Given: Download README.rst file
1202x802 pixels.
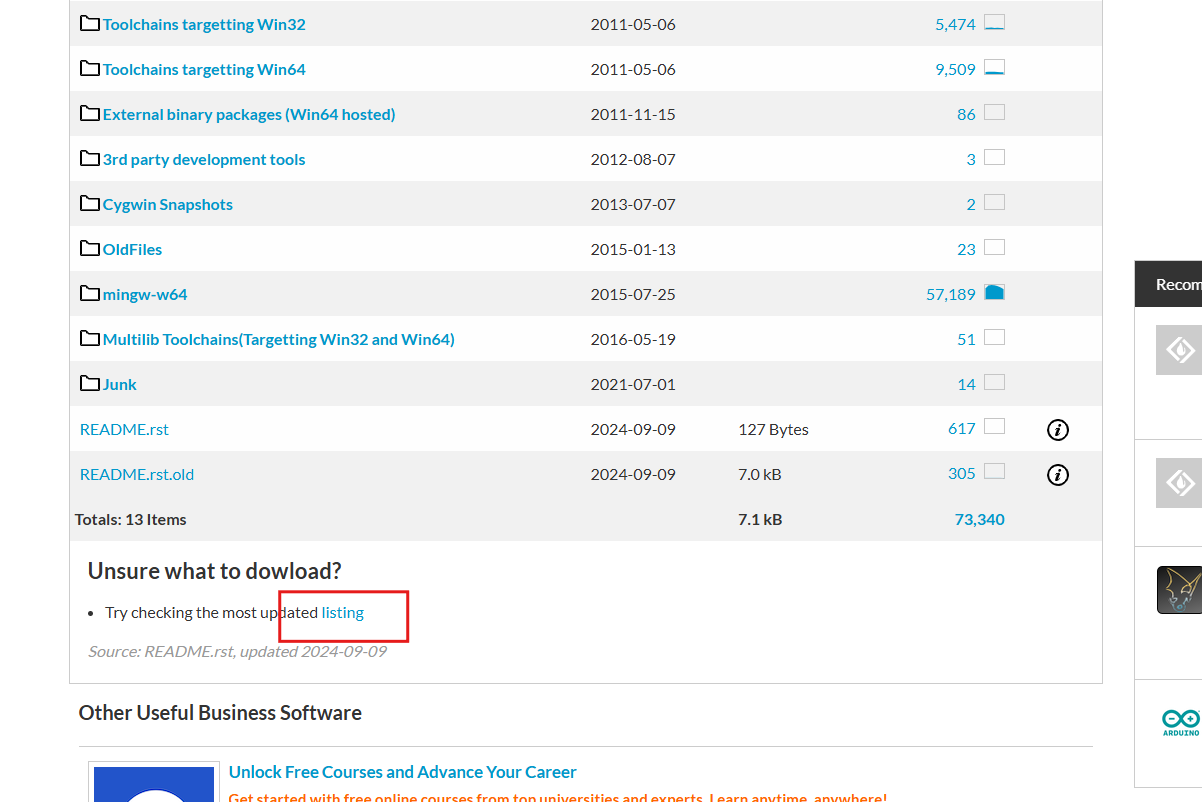Looking at the screenshot, I should [124, 429].
